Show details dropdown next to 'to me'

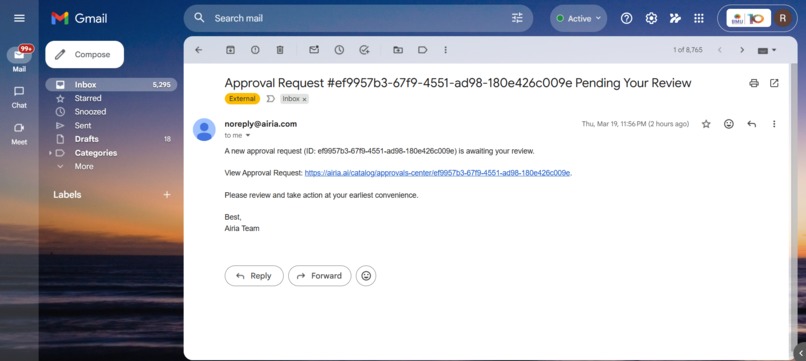(248, 136)
